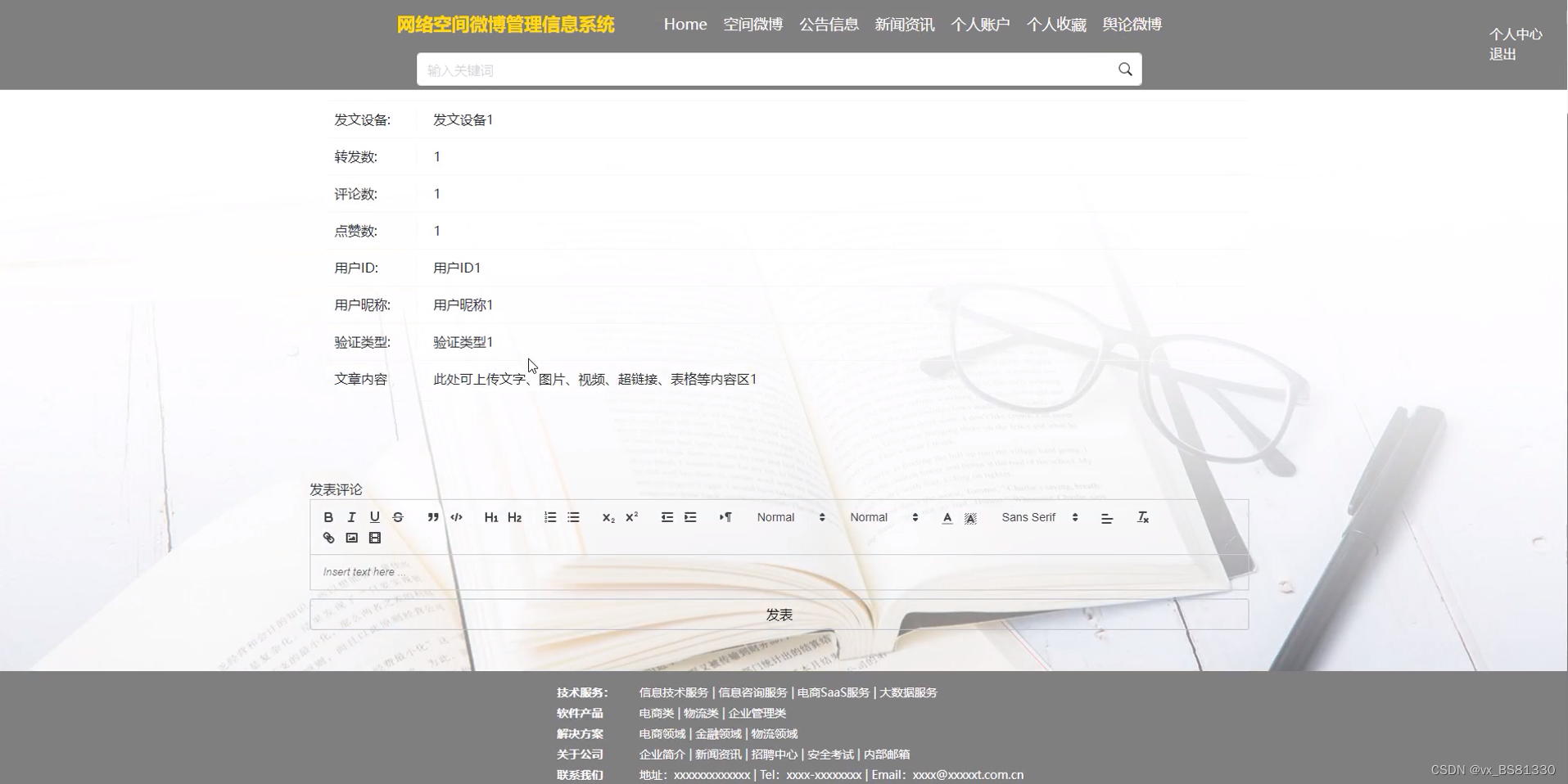Decrease indent in the editor

click(x=667, y=517)
